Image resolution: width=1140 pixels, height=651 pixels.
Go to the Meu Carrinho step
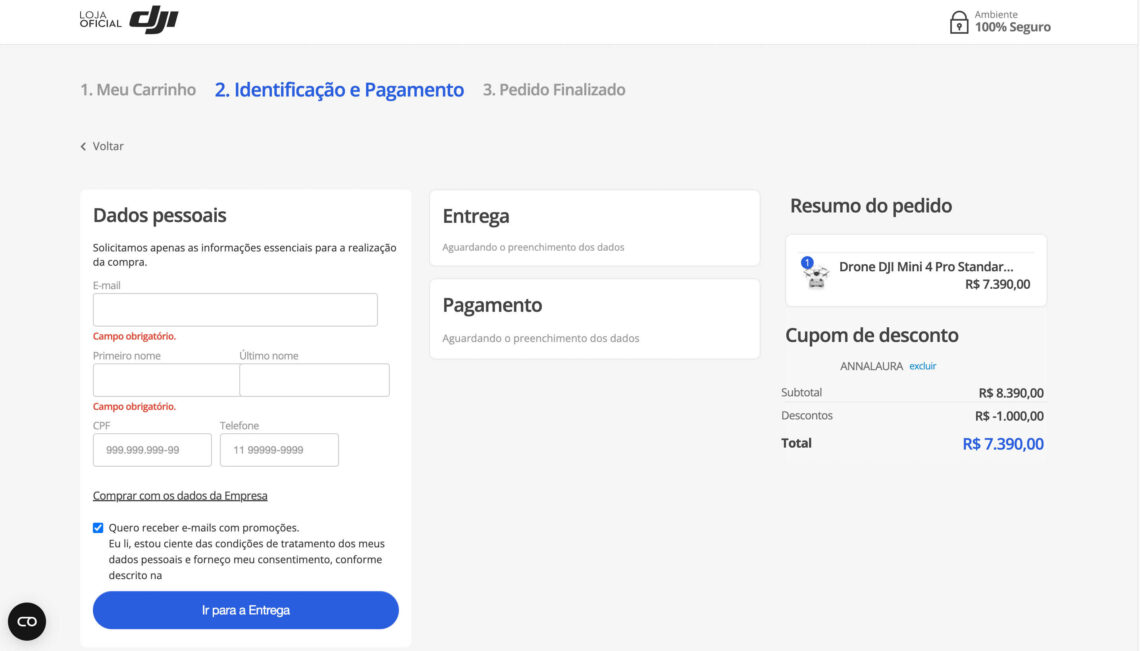point(138,90)
